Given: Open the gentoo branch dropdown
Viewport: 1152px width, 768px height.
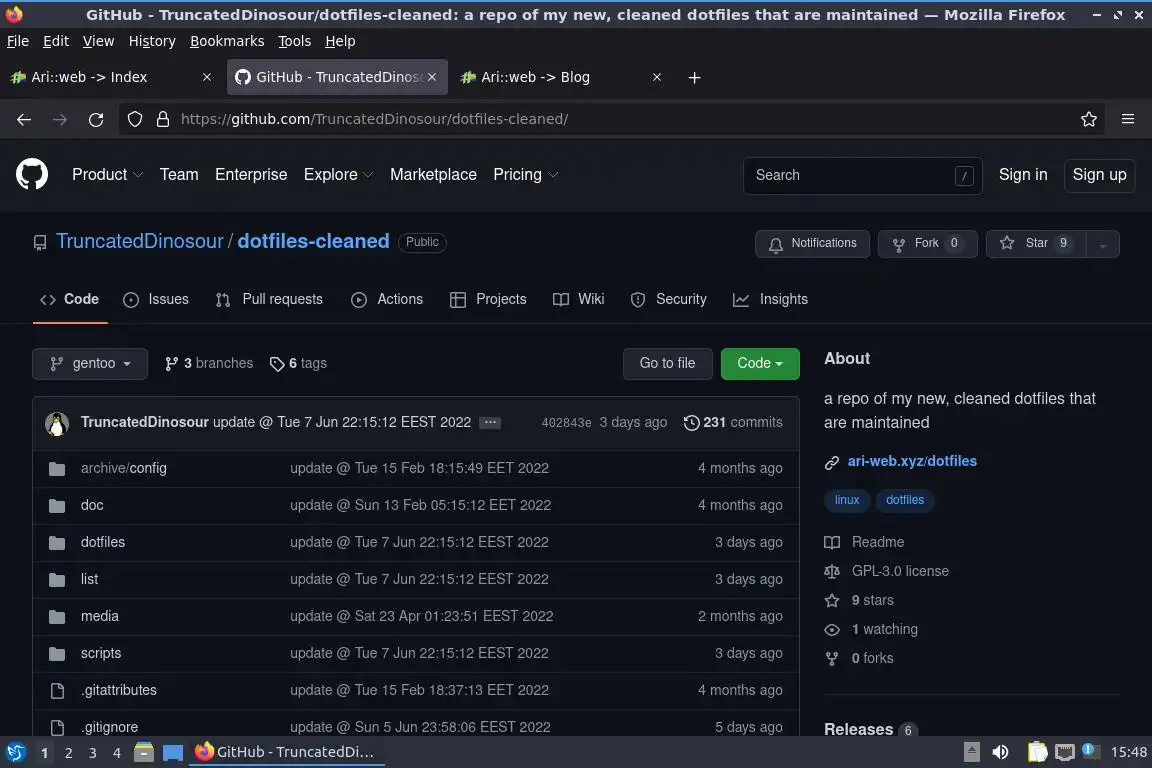Looking at the screenshot, I should pos(90,364).
